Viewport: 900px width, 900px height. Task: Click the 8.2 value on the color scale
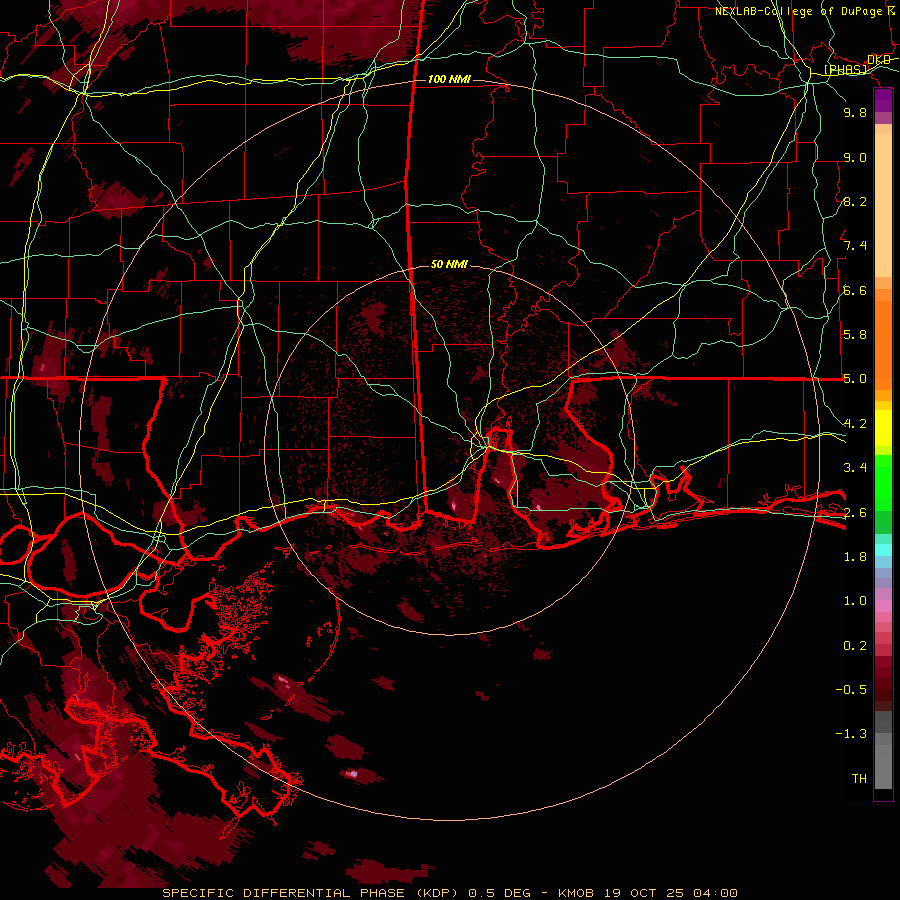(855, 201)
